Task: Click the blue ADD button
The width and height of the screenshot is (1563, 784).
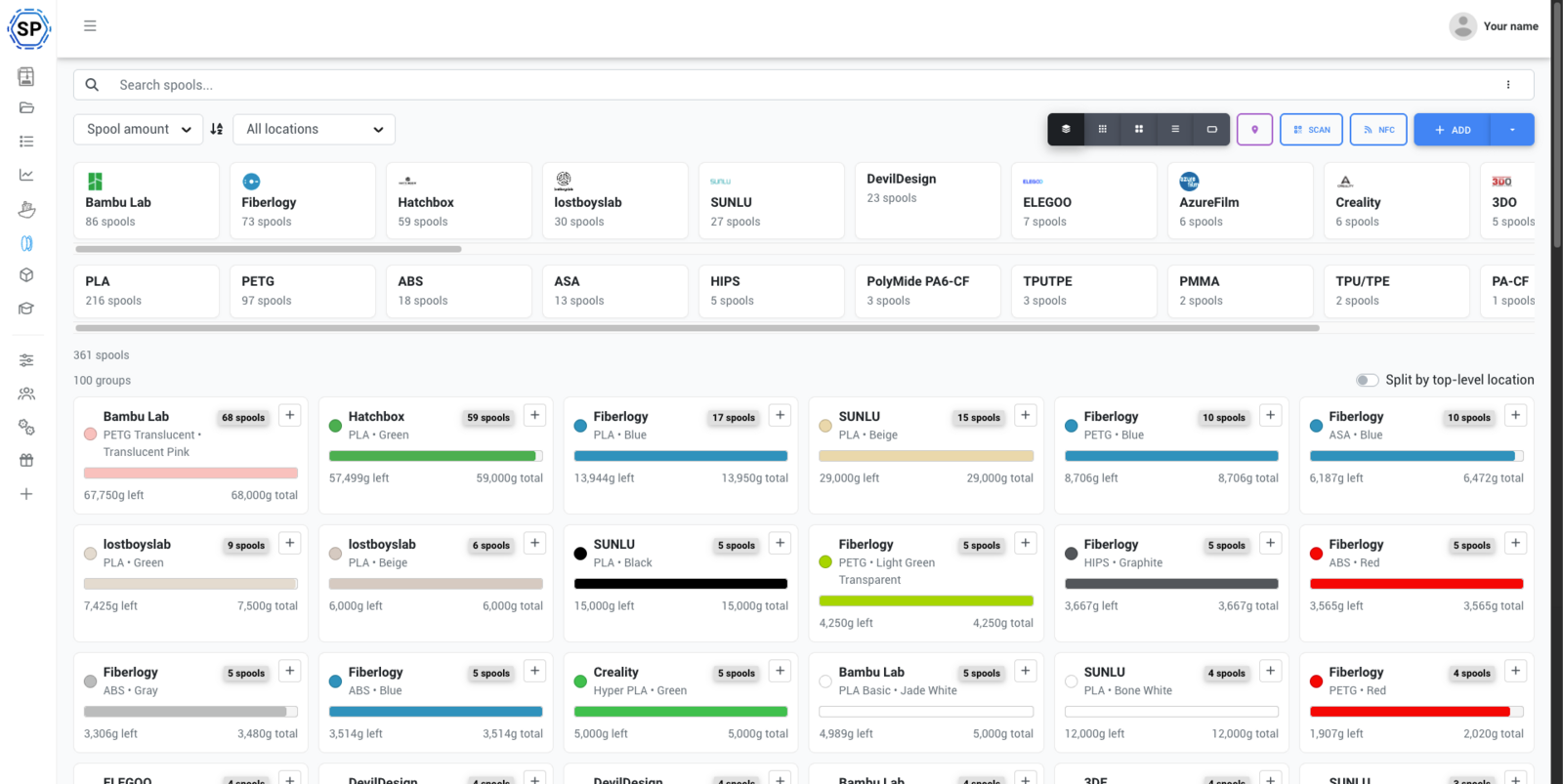Action: click(1452, 129)
